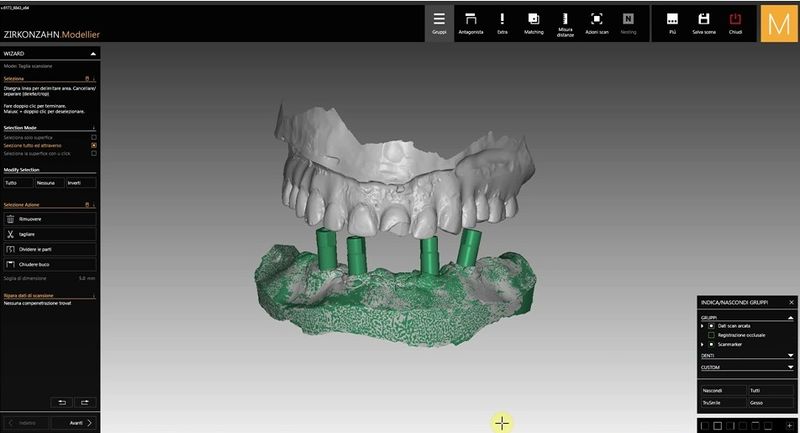Toggle Registrazione occlusale group visibility
The image size is (800, 433).
tap(711, 335)
